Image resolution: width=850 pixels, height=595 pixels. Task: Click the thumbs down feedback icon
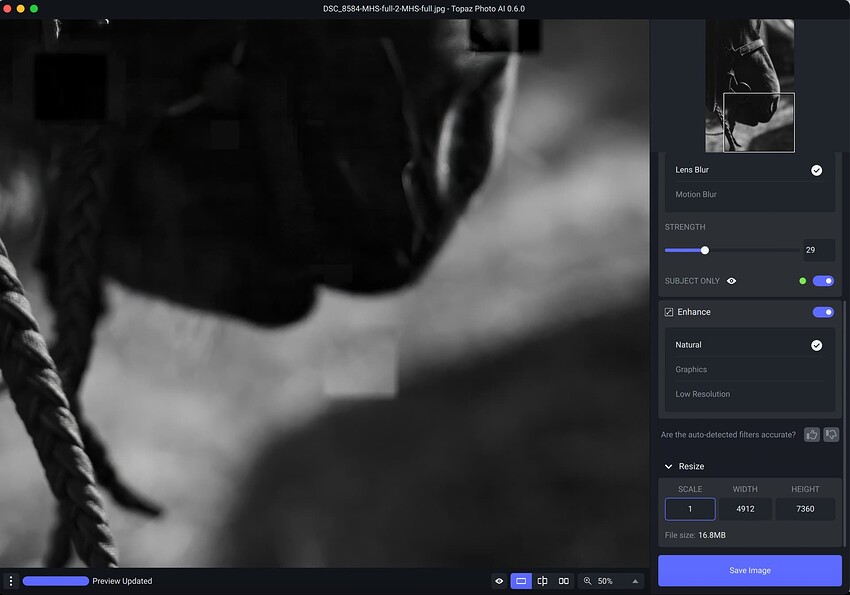click(x=831, y=434)
